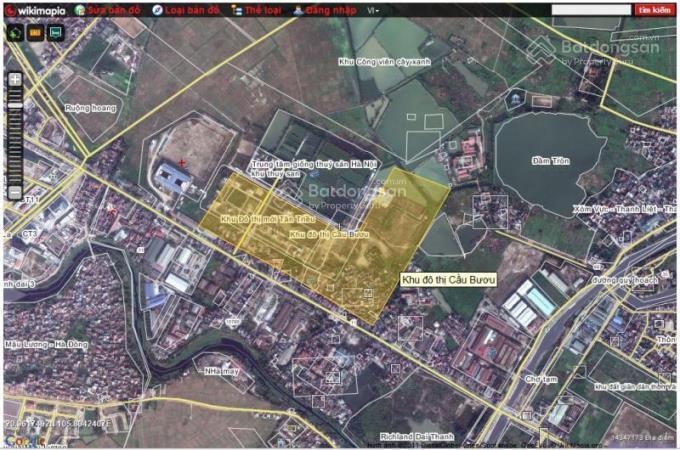Click the Xóm Vực - Thanh Liệt label
This screenshot has height=450, width=680.
pyautogui.click(x=624, y=209)
